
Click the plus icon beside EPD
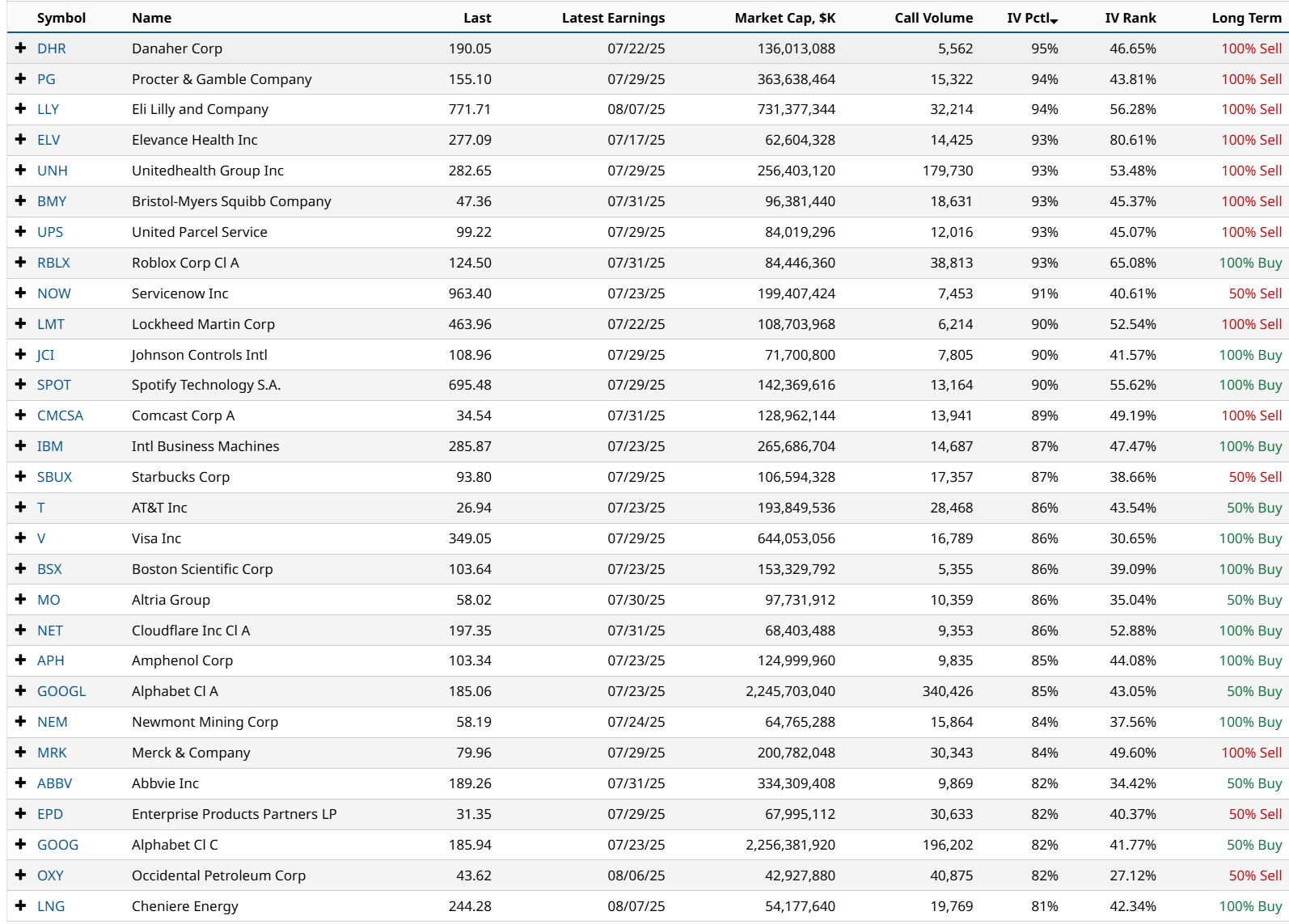[x=21, y=814]
